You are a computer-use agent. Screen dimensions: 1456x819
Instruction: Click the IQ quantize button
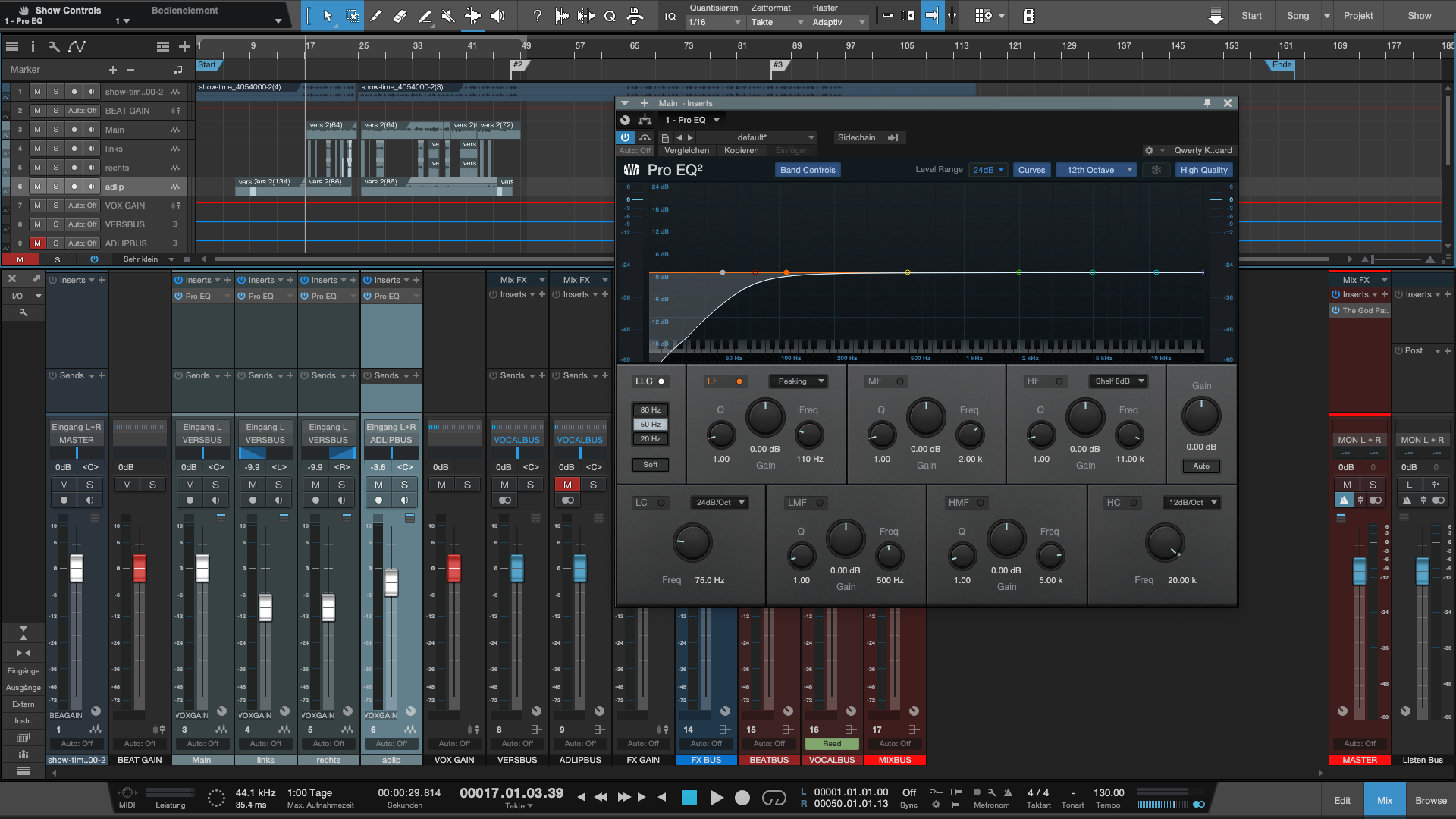click(670, 16)
